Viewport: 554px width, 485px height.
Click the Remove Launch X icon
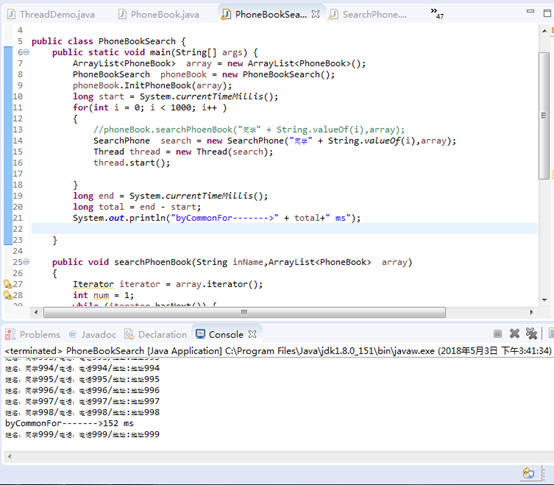click(515, 333)
